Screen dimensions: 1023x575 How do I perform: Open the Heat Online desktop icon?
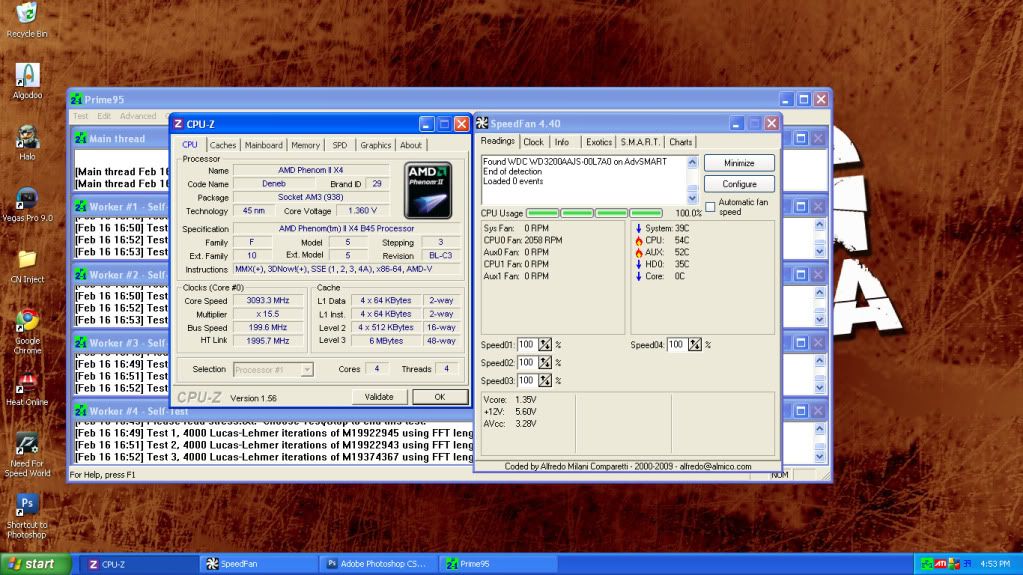[x=27, y=382]
